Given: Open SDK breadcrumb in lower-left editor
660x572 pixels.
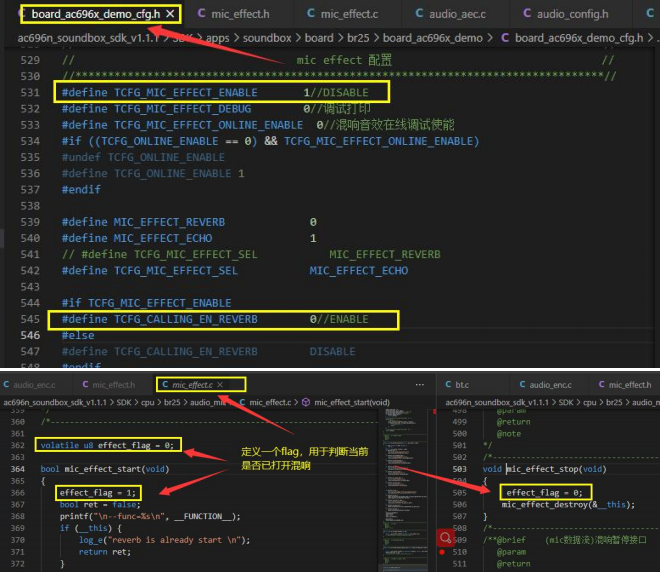Looking at the screenshot, I should (124, 402).
